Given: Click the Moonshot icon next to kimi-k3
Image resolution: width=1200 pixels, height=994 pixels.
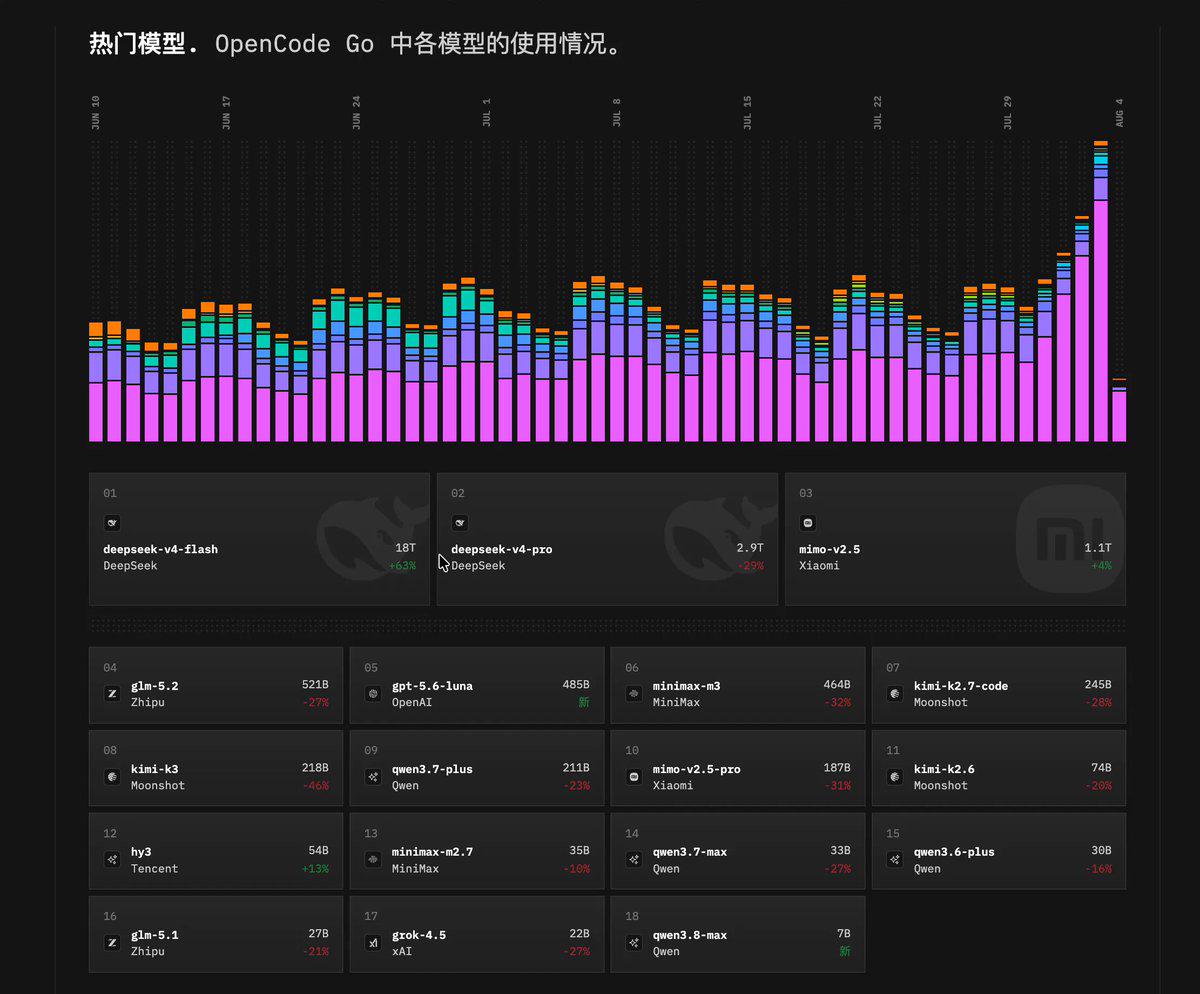Looking at the screenshot, I should [x=112, y=776].
